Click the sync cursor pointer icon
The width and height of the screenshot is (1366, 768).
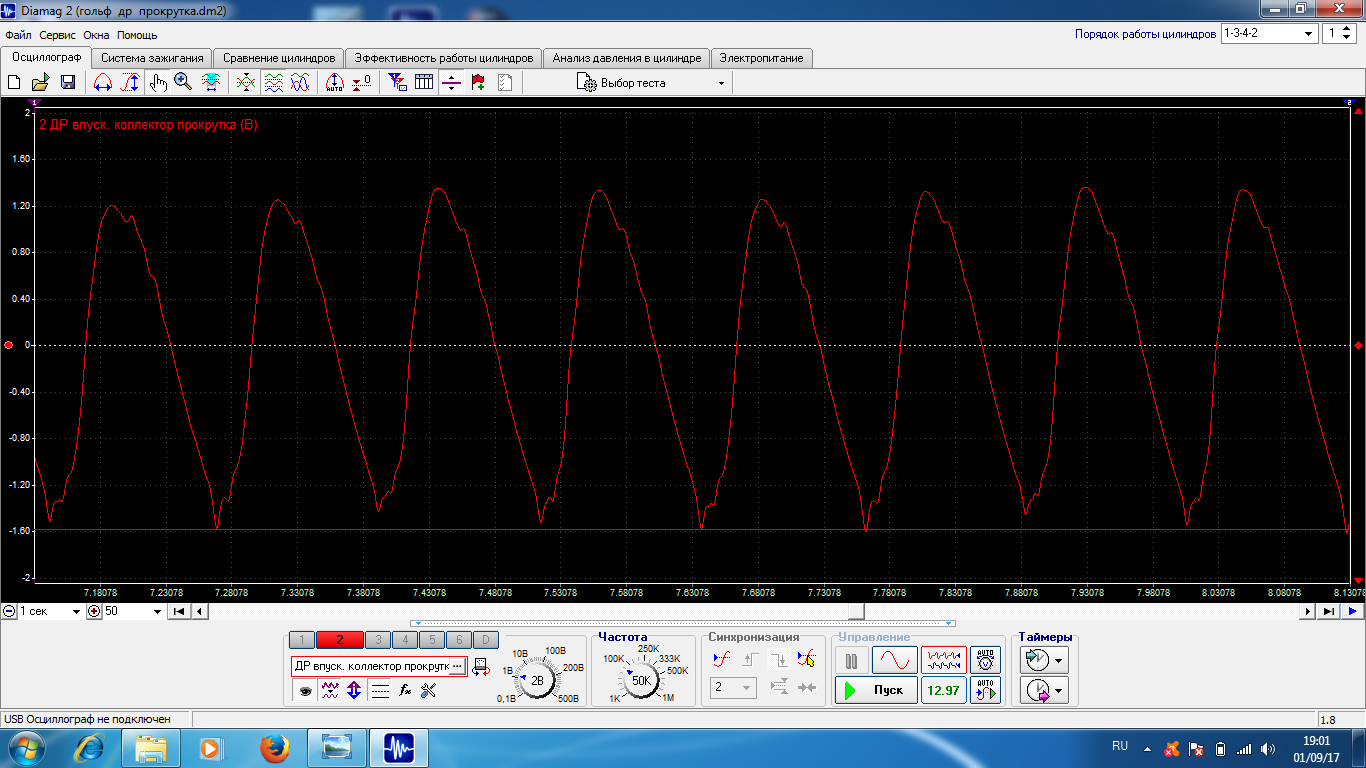point(806,660)
